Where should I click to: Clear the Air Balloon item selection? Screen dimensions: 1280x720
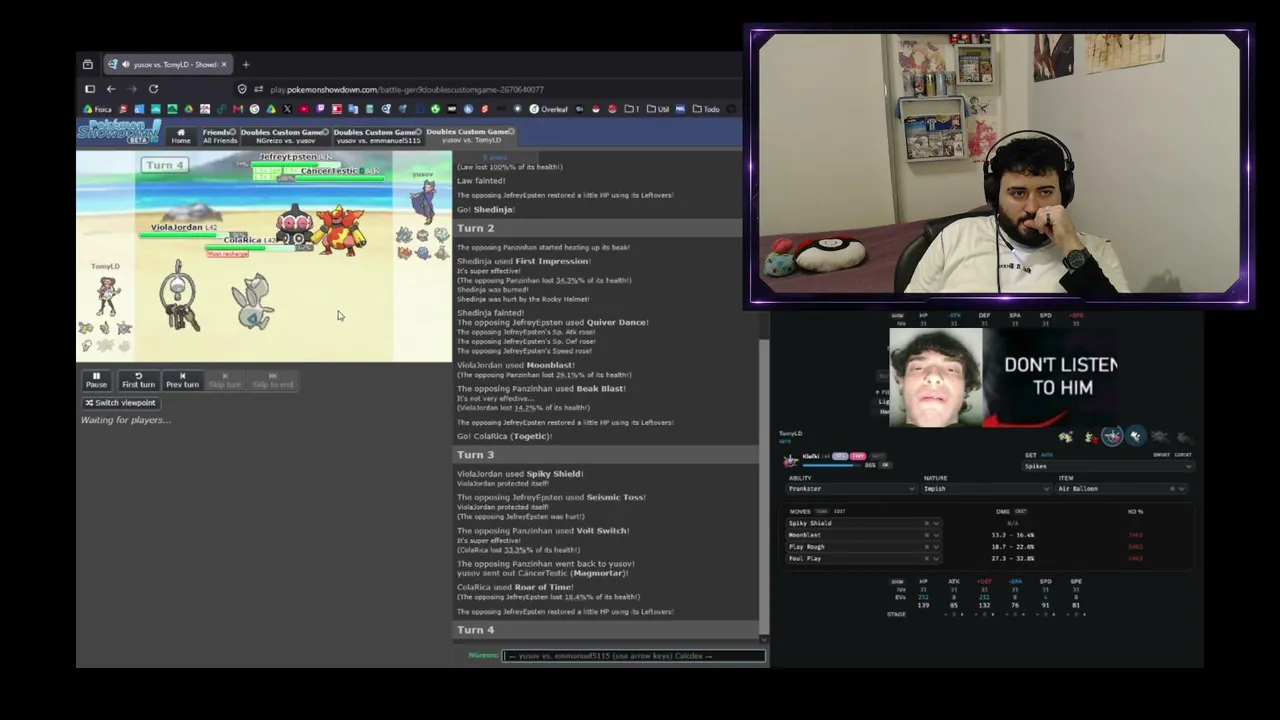1172,489
